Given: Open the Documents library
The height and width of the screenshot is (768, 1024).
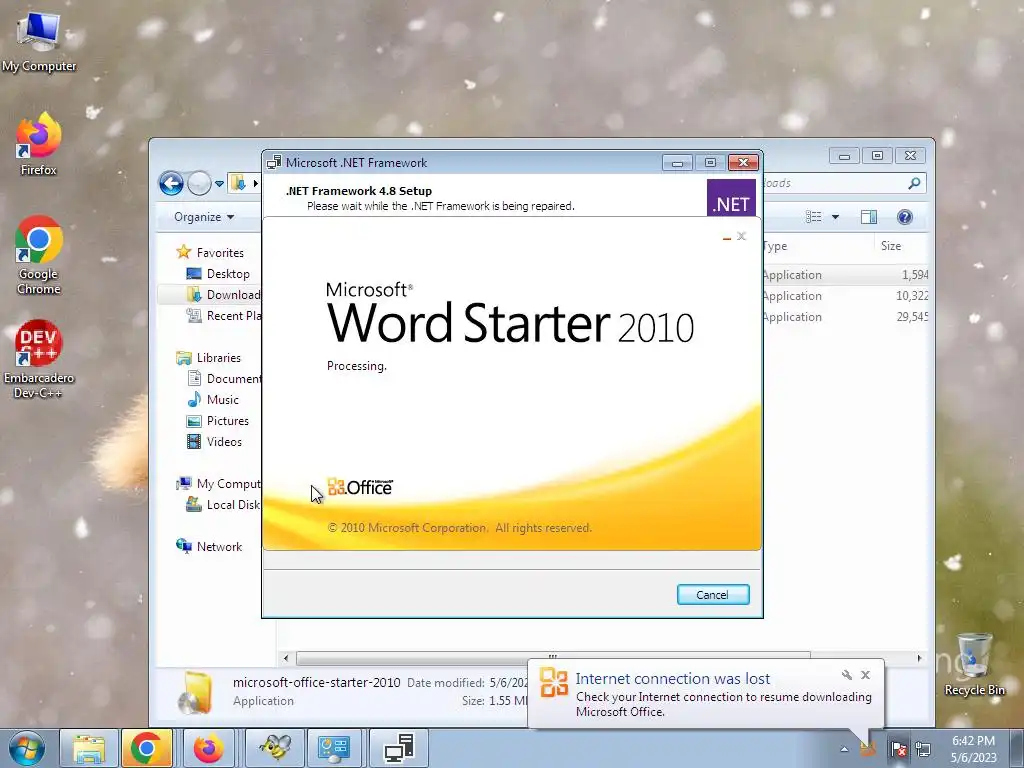Looking at the screenshot, I should (223, 379).
